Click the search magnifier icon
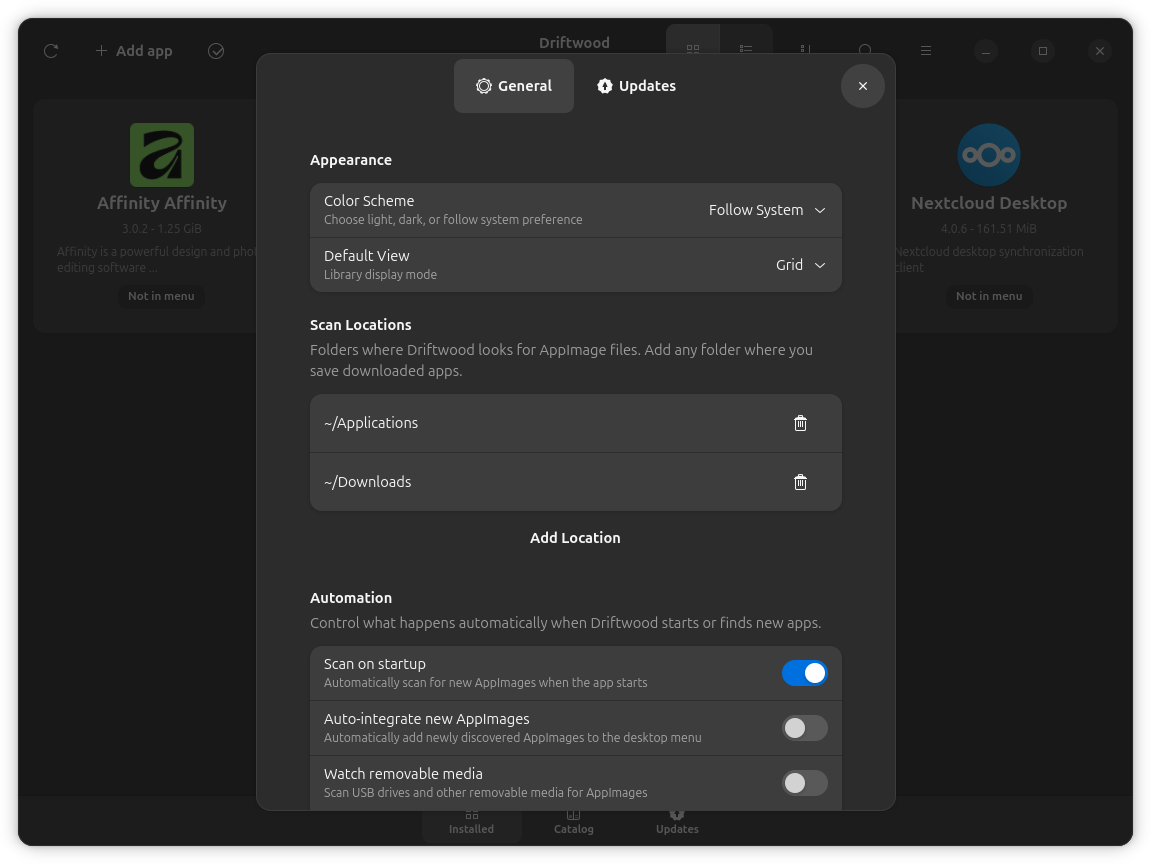This screenshot has width=1151, height=864. tap(865, 50)
